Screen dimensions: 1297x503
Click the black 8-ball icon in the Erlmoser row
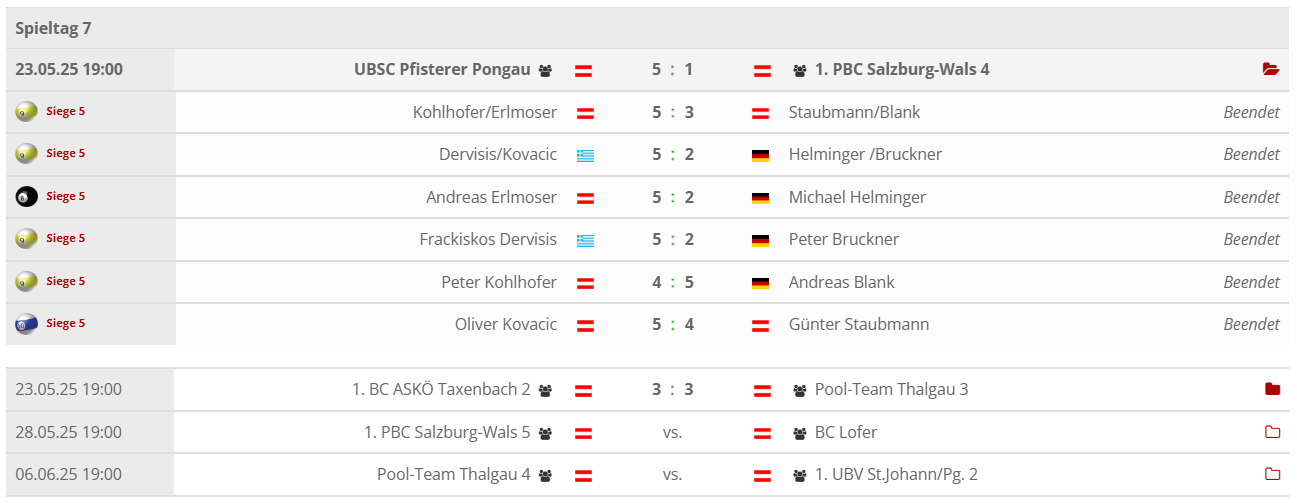coord(27,197)
